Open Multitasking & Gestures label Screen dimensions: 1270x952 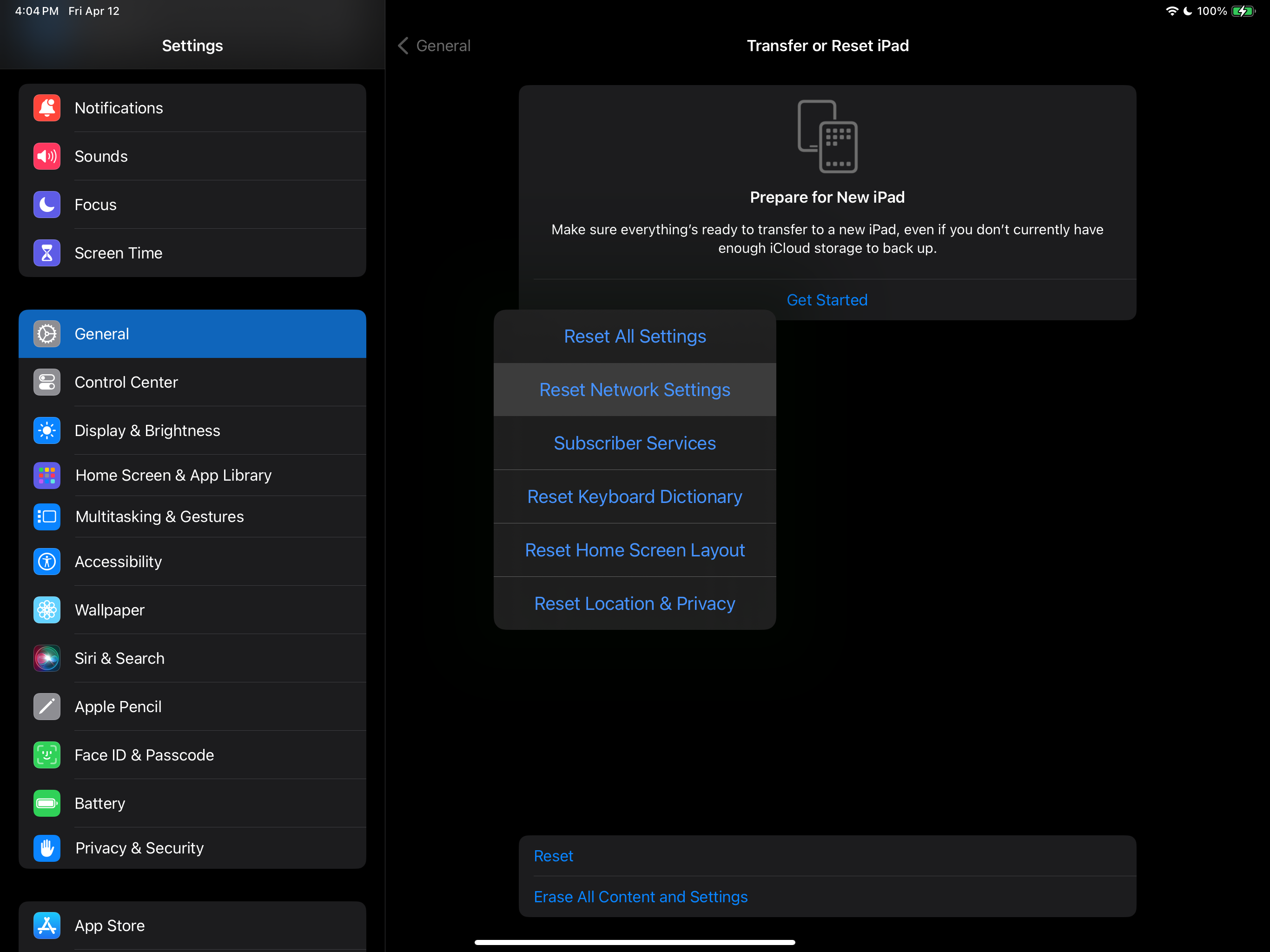tap(159, 517)
